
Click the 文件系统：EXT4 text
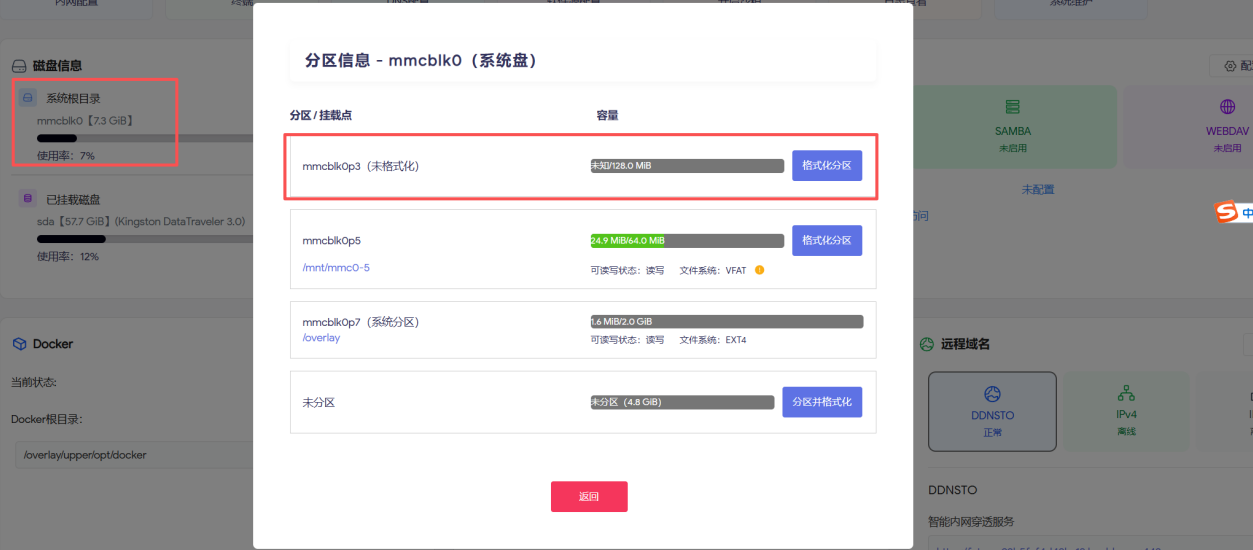(713, 340)
